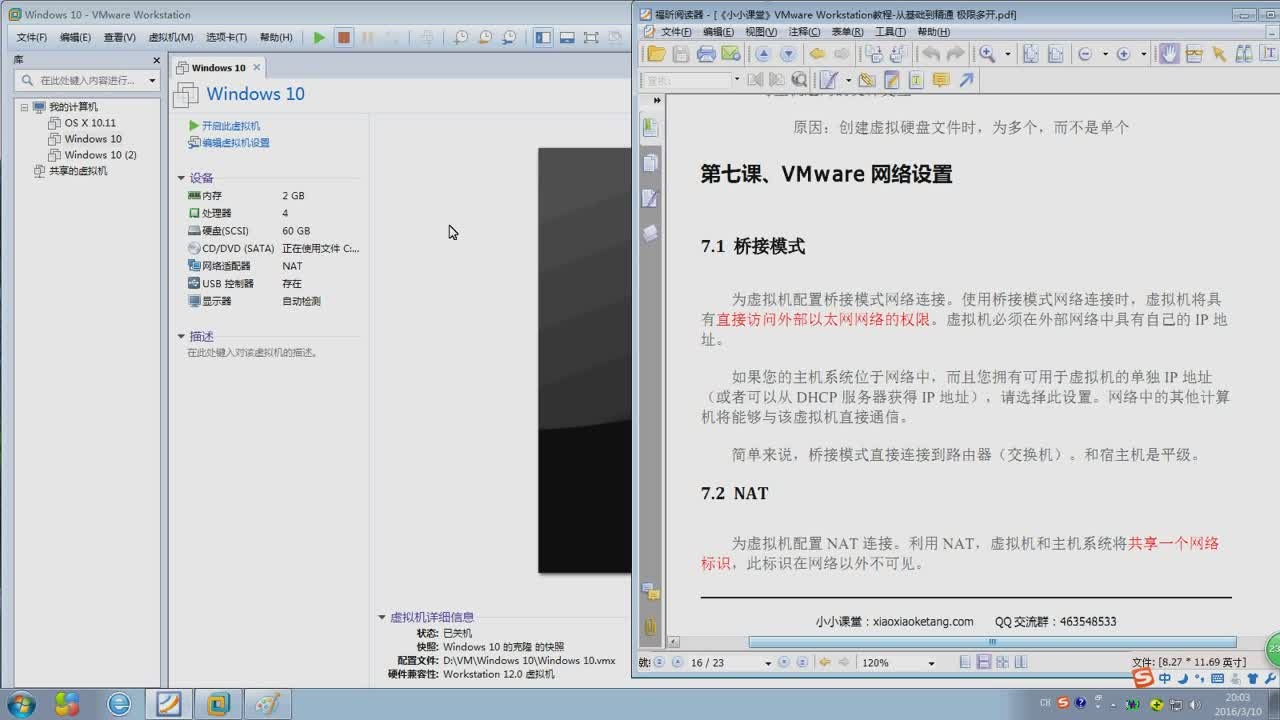Toggle VMware library sidebar view icon
This screenshot has width=1280, height=720.
tap(543, 37)
